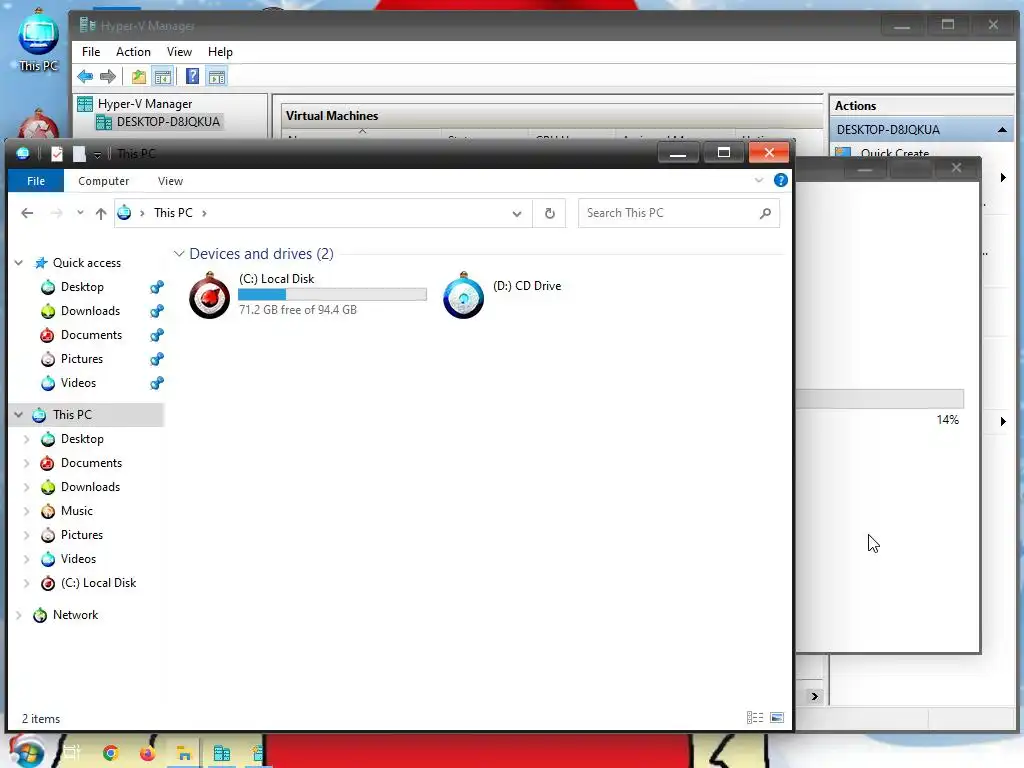
Task: Click the blue Help icon in Hyper-V toolbar
Action: point(192,76)
